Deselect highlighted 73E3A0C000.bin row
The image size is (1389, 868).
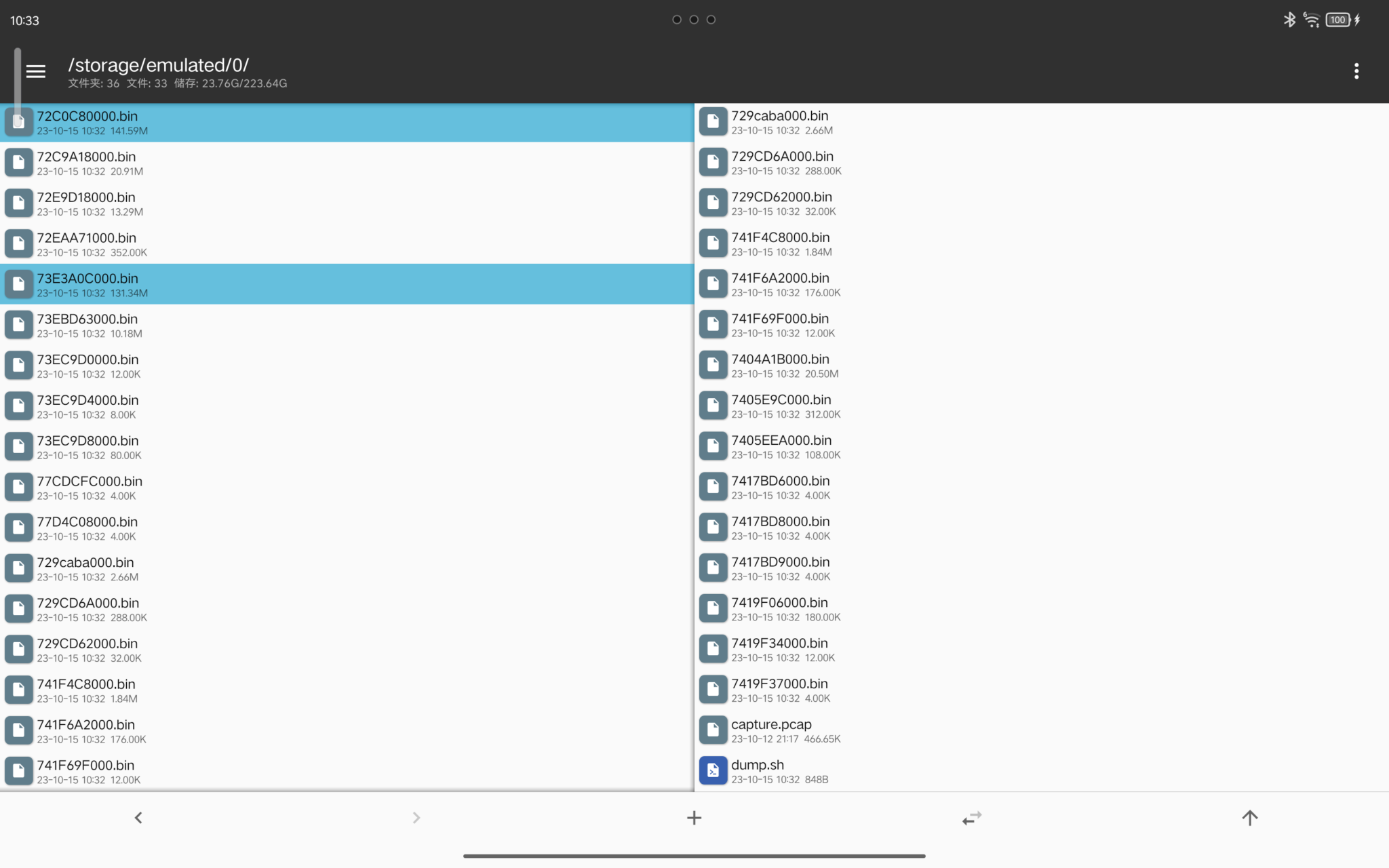tap(347, 284)
